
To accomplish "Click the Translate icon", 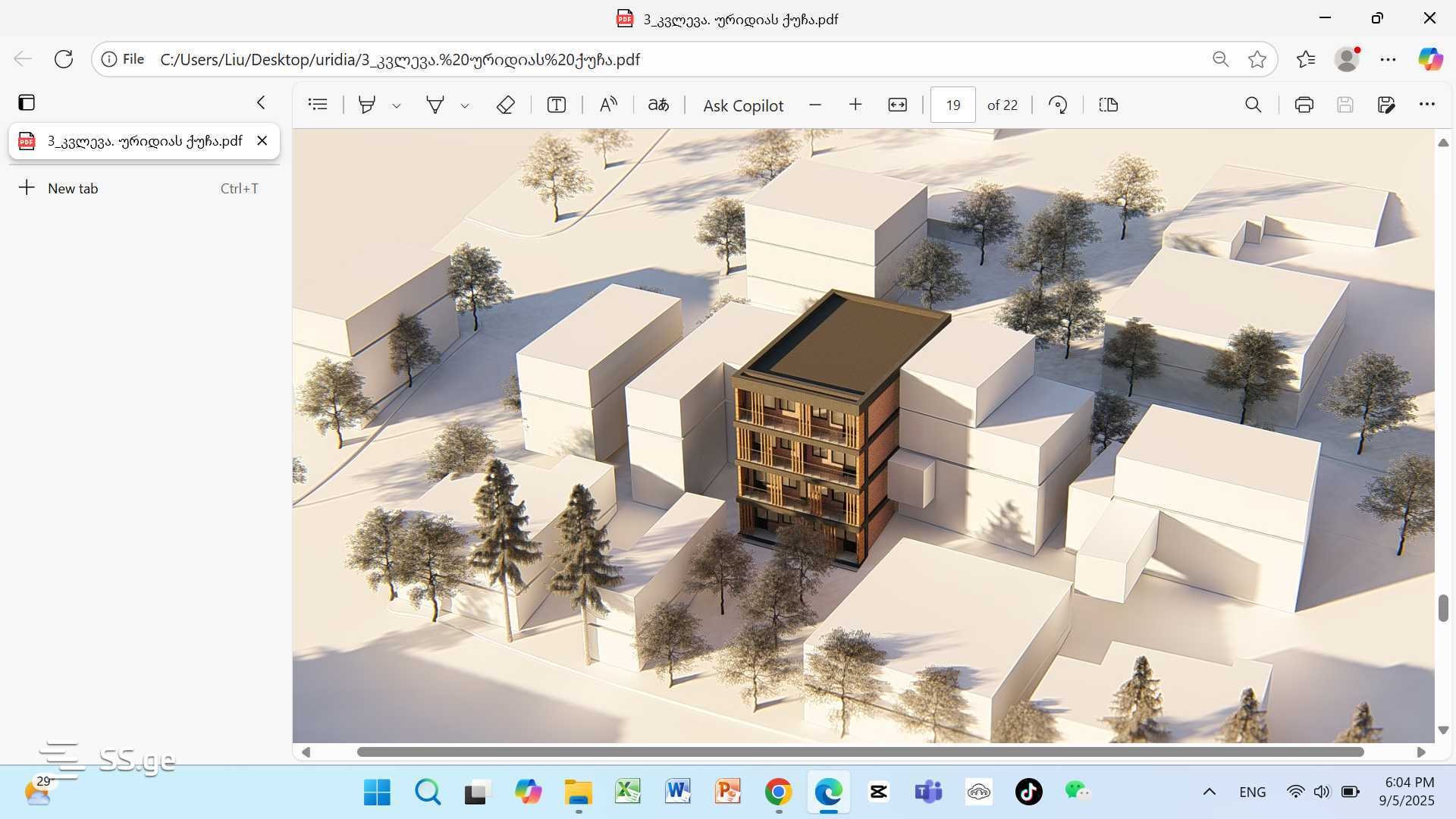I will 658,105.
